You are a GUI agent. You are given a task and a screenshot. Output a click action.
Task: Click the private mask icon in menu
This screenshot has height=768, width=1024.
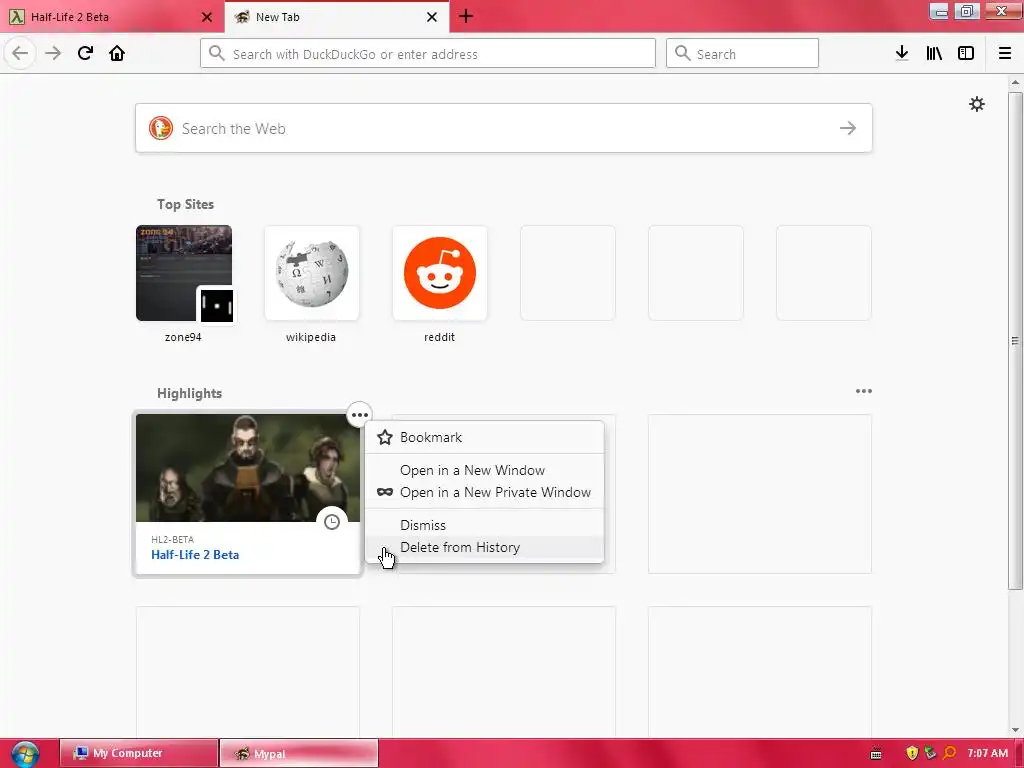point(385,492)
